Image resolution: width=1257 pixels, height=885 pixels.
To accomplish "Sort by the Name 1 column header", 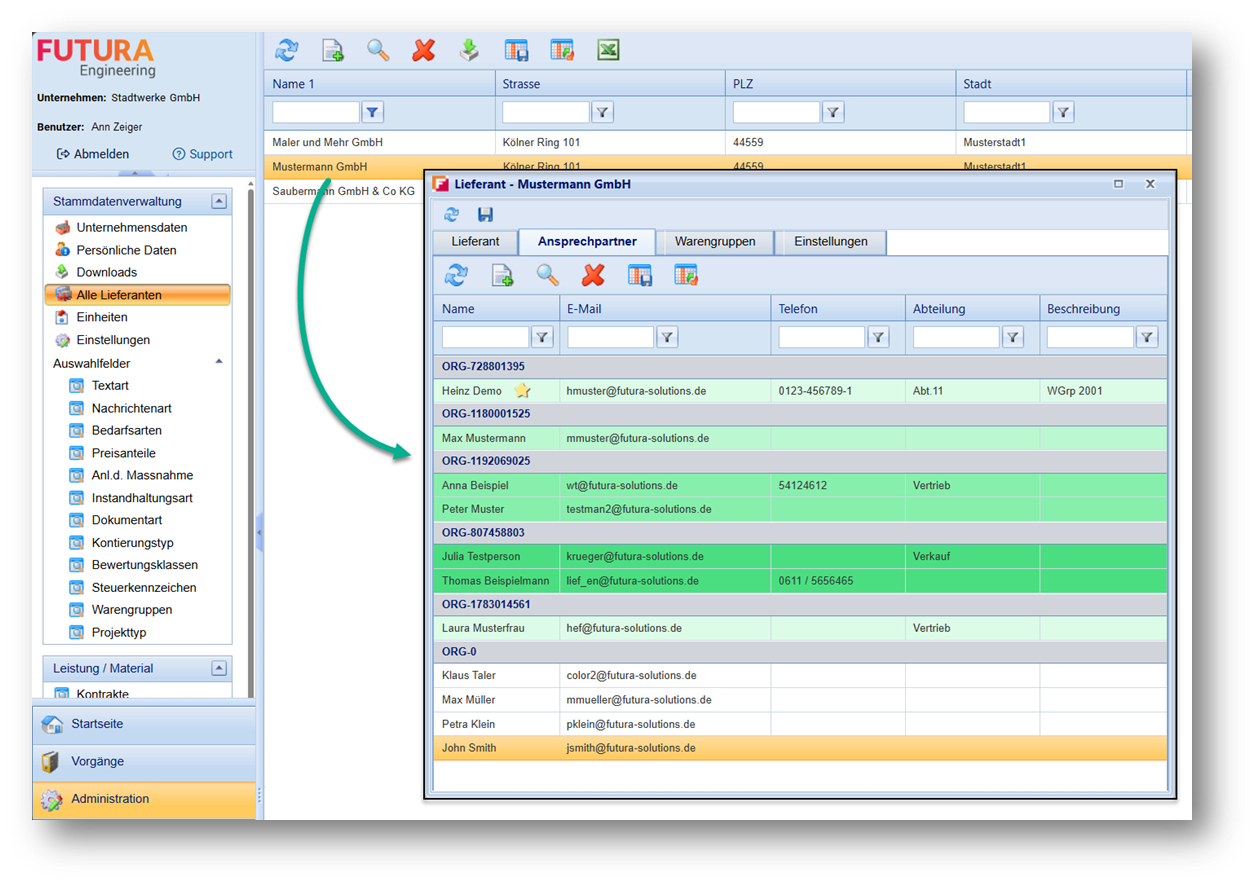I will 380,84.
